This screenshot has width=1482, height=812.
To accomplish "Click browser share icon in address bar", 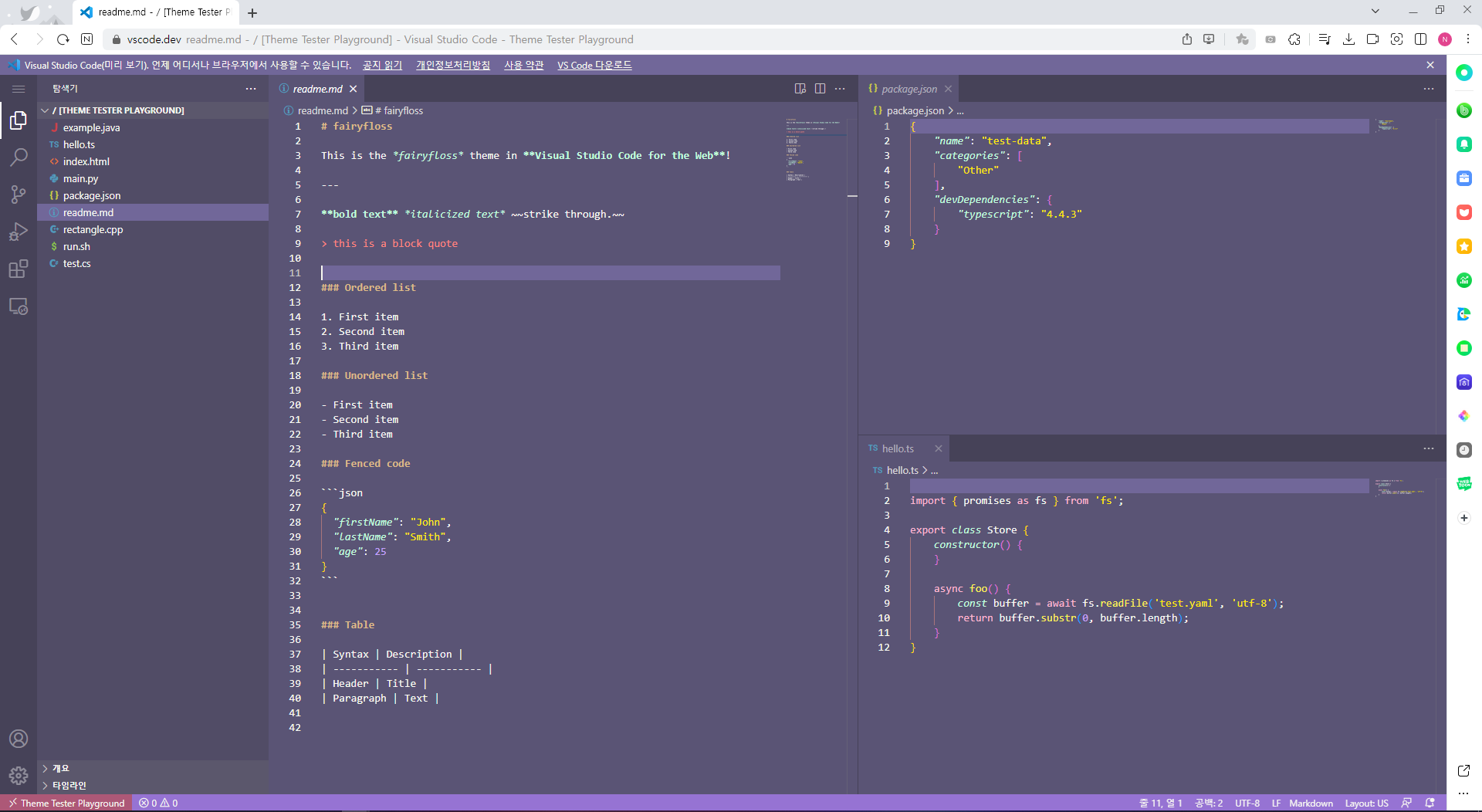I will (1187, 39).
